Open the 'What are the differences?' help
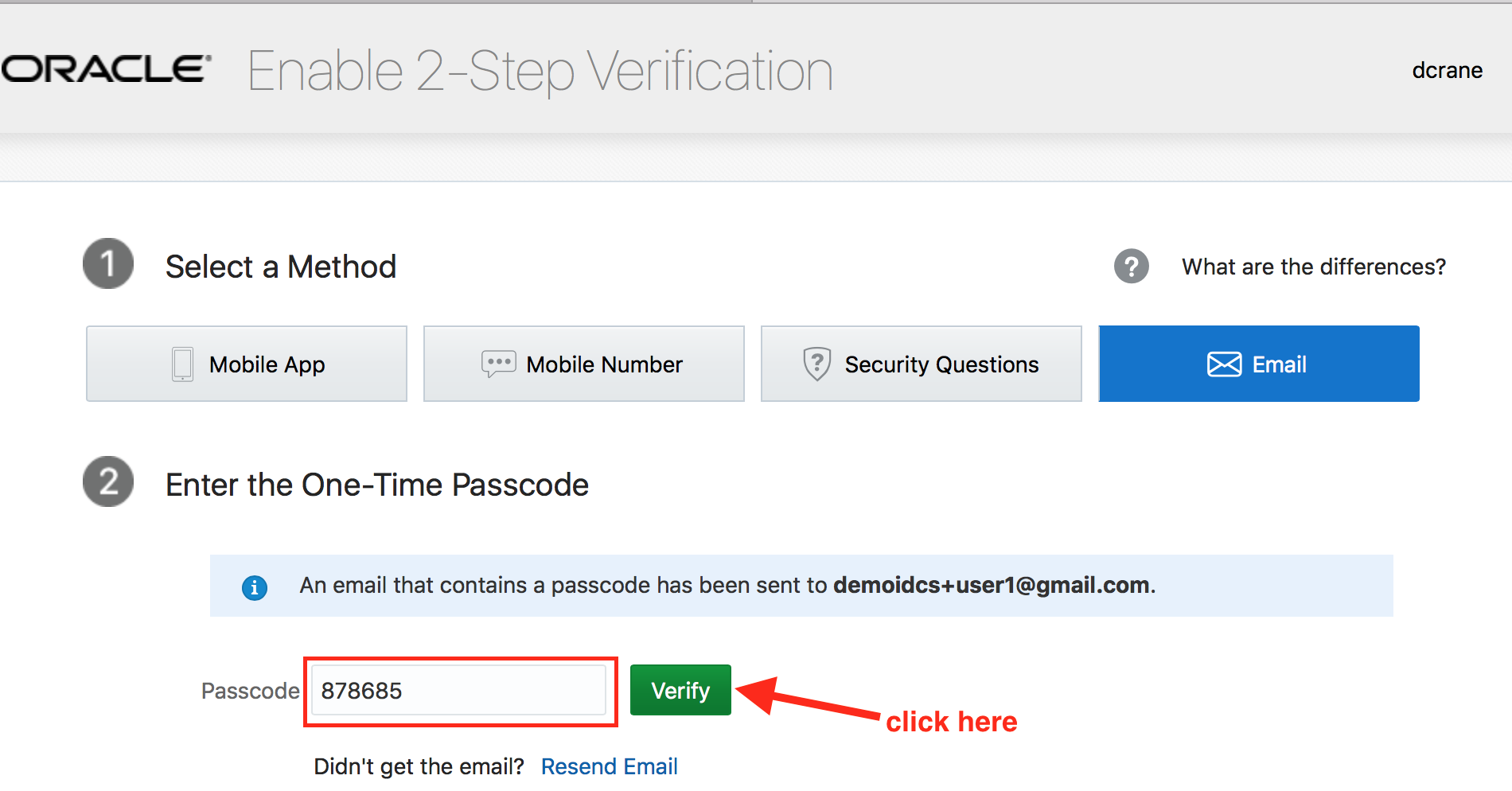Image resolution: width=1512 pixels, height=791 pixels. coord(1314,267)
